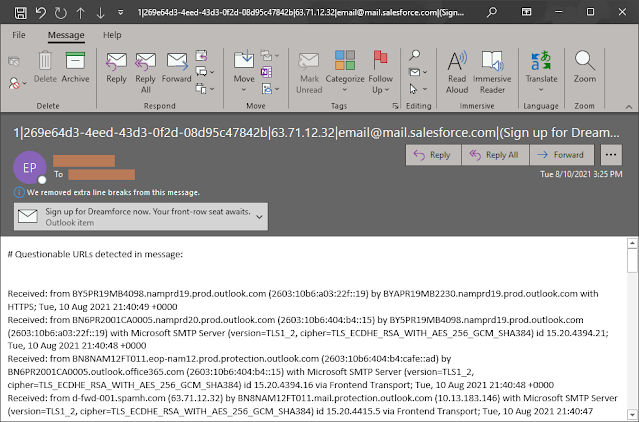Select the Message ribbon tab
This screenshot has height=422, width=639.
click(x=66, y=35)
